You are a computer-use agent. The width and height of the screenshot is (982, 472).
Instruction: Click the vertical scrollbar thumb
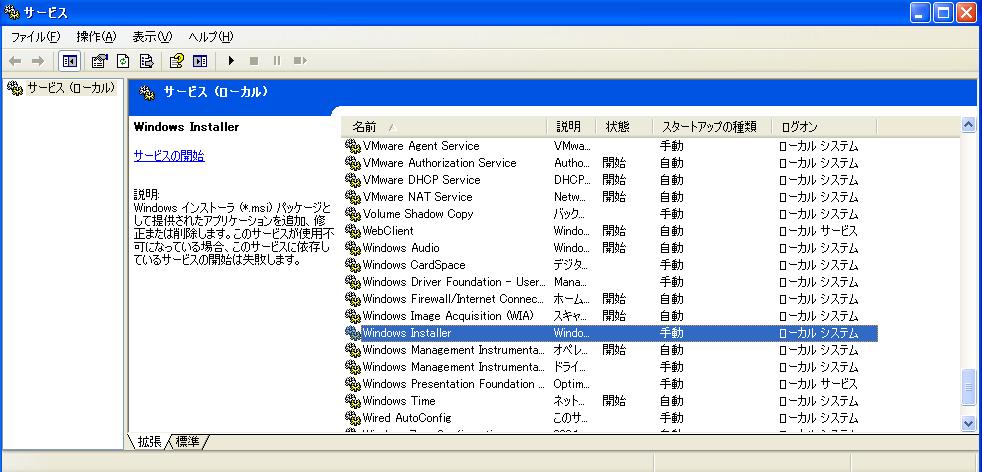coord(969,387)
